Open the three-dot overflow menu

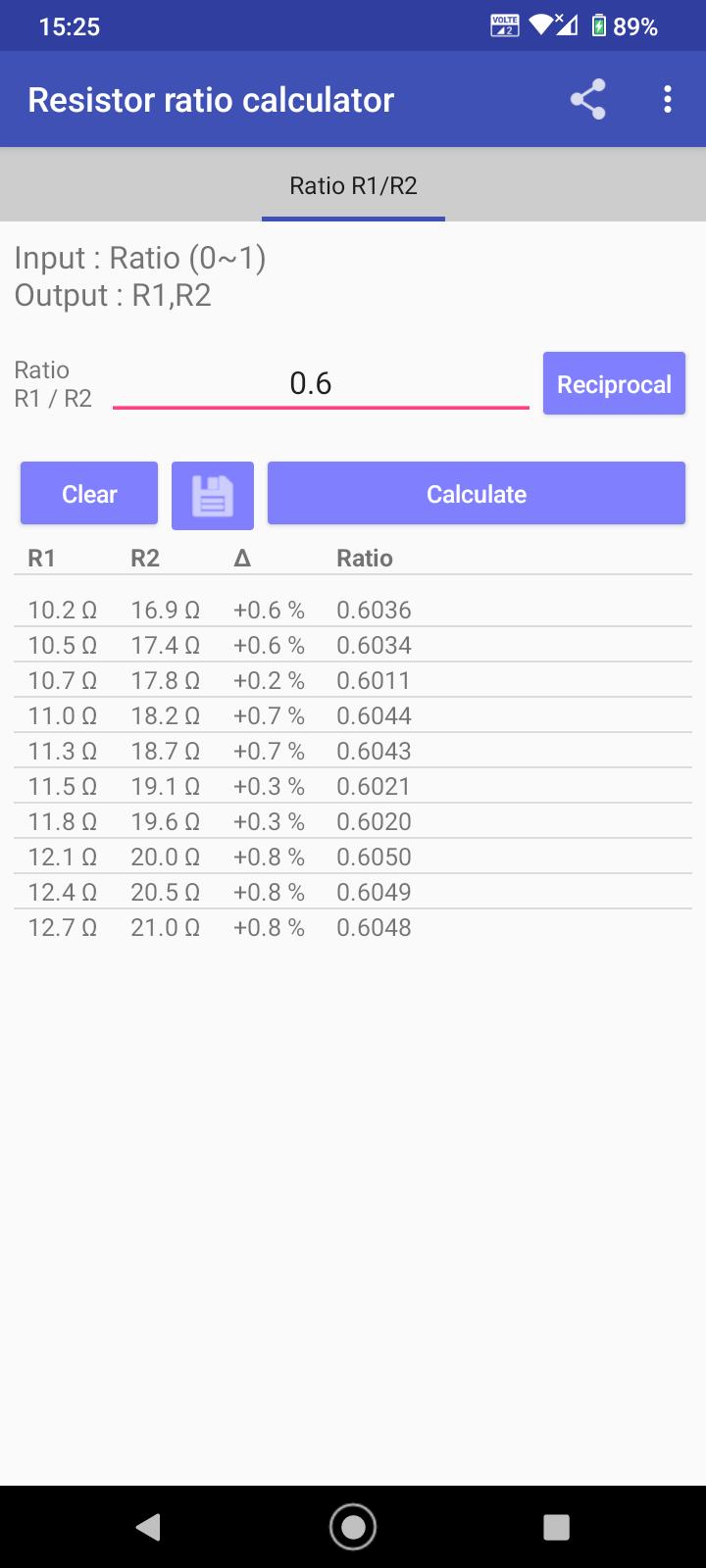tap(668, 100)
